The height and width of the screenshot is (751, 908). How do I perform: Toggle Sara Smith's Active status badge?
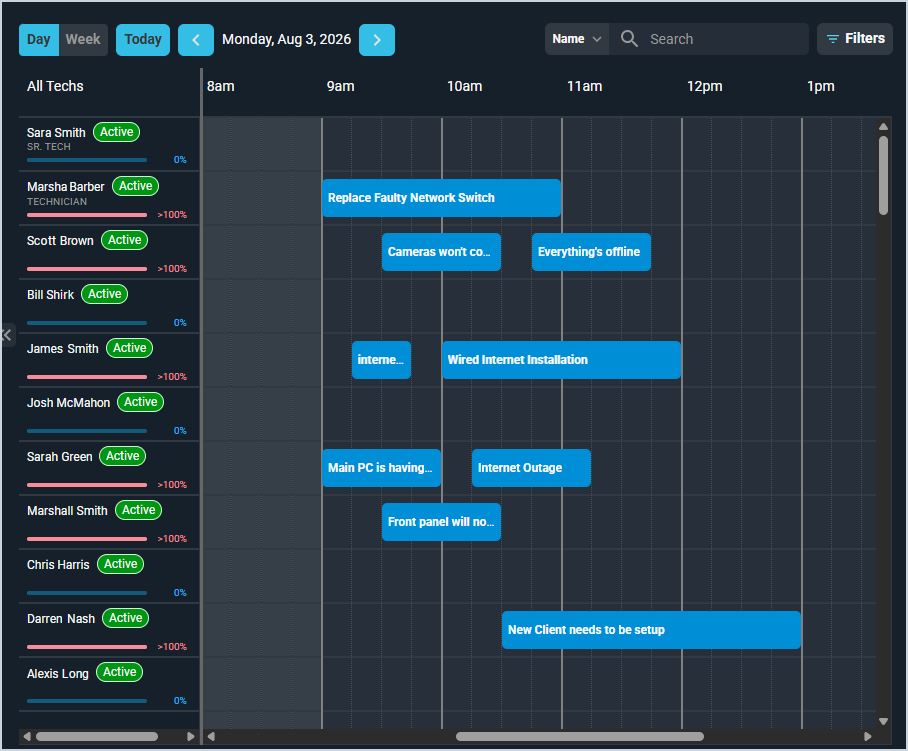[x=116, y=132]
